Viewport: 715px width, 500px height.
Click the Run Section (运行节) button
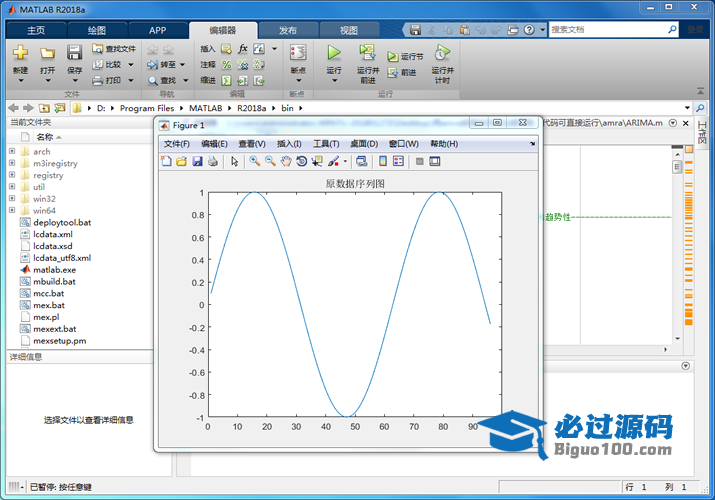[406, 57]
